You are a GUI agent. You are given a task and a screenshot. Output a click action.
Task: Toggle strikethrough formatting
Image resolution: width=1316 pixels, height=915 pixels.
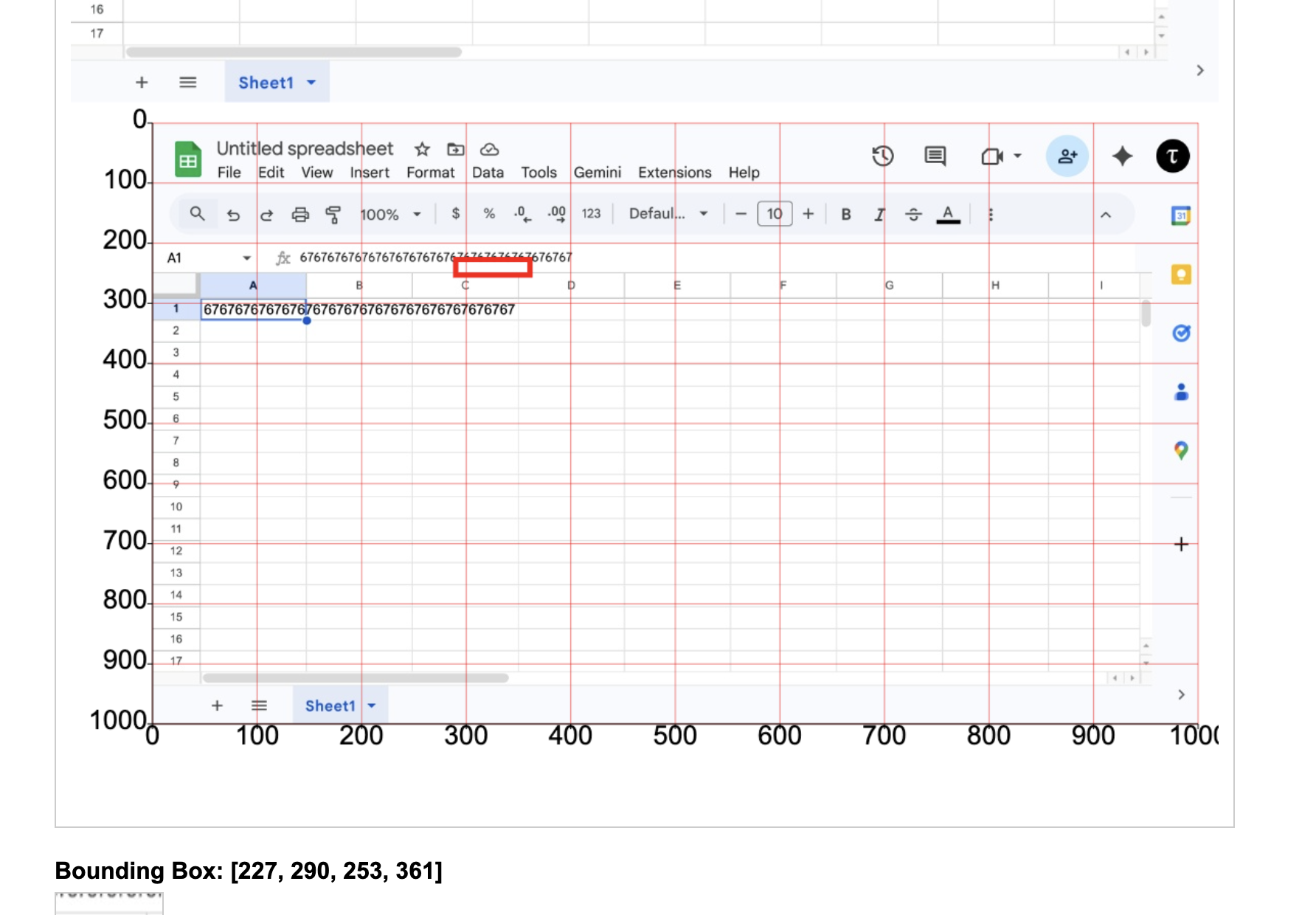913,214
